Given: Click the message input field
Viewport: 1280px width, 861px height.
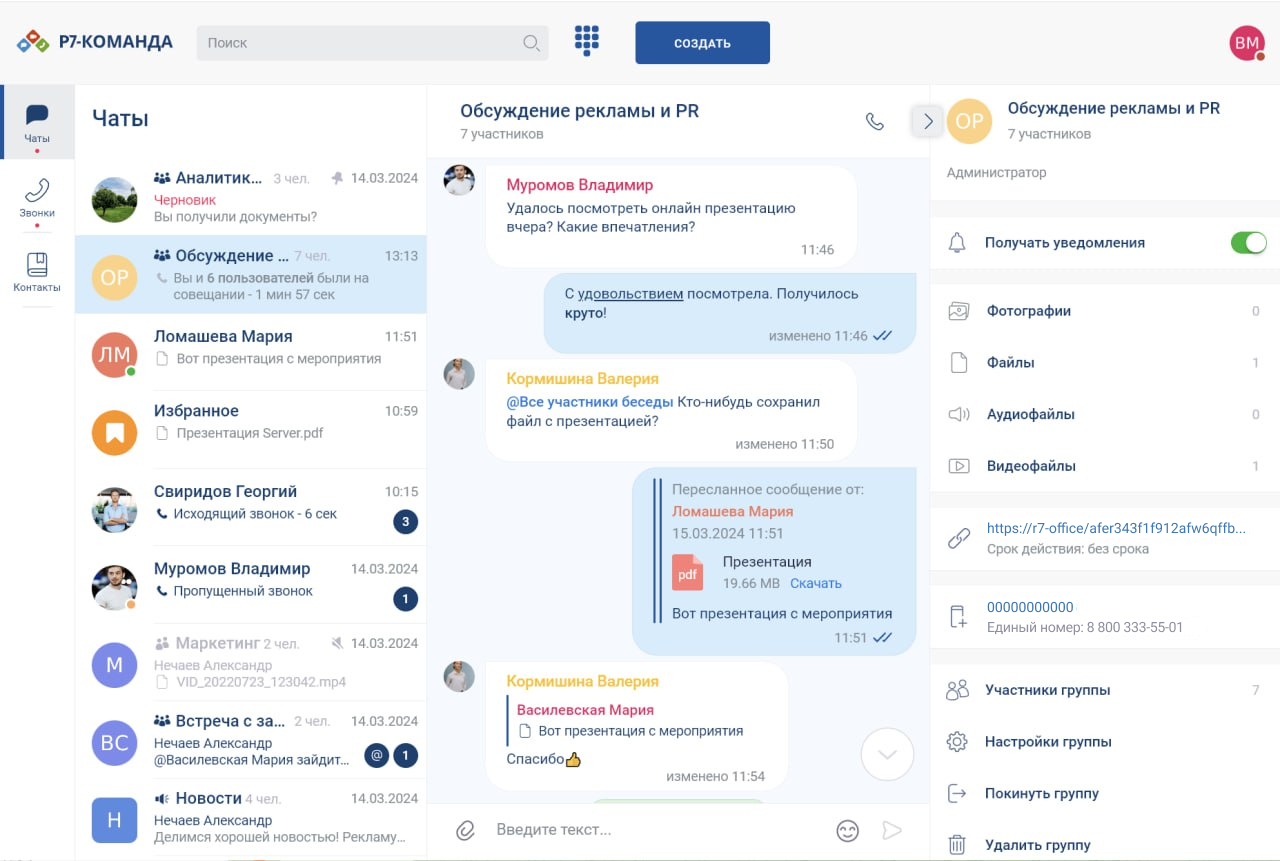Looking at the screenshot, I should pos(650,830).
